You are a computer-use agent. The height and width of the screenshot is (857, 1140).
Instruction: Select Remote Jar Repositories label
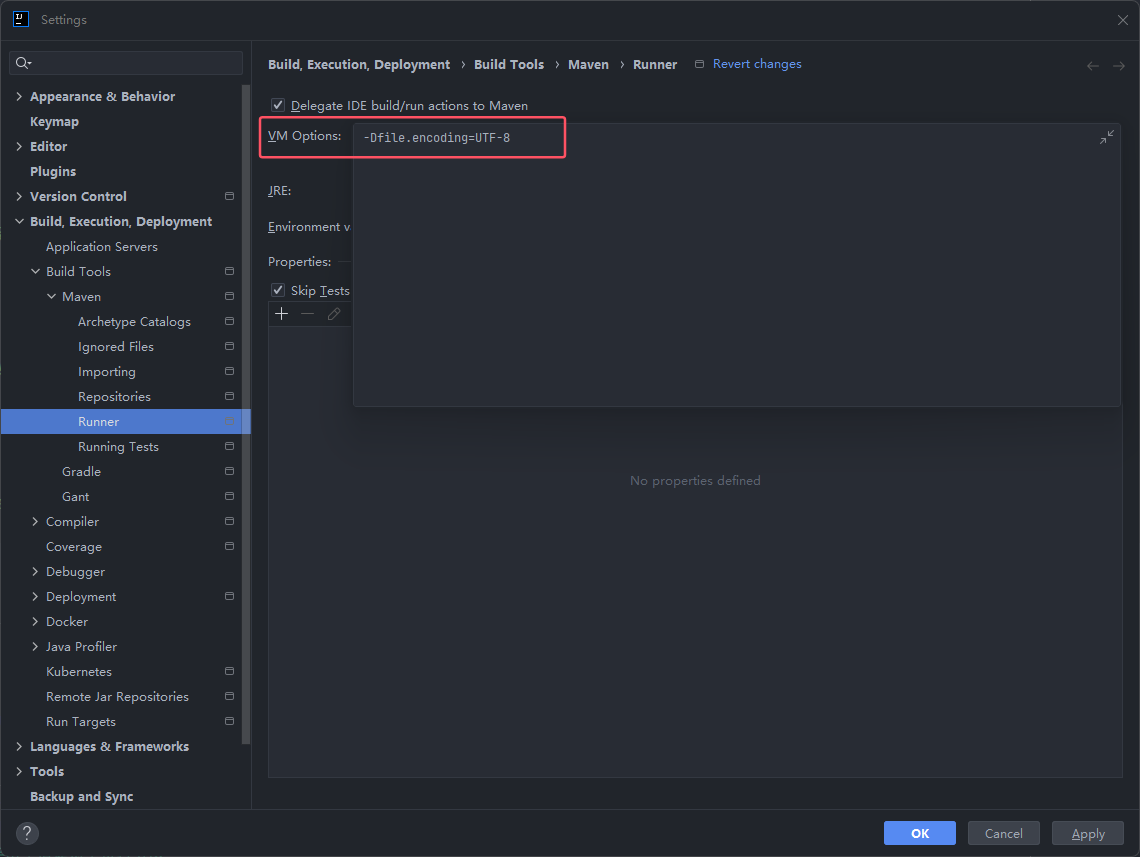117,696
